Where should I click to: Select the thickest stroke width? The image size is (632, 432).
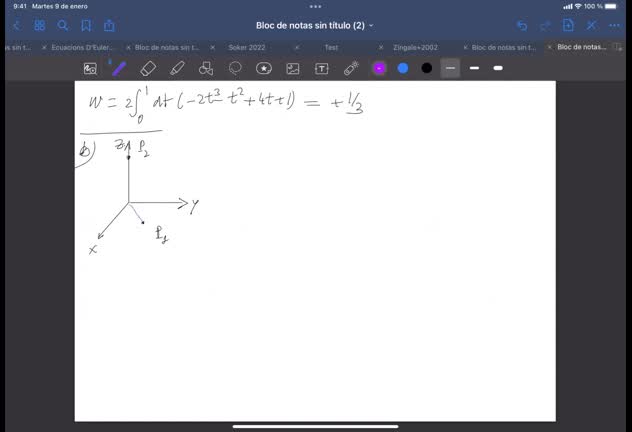click(498, 69)
